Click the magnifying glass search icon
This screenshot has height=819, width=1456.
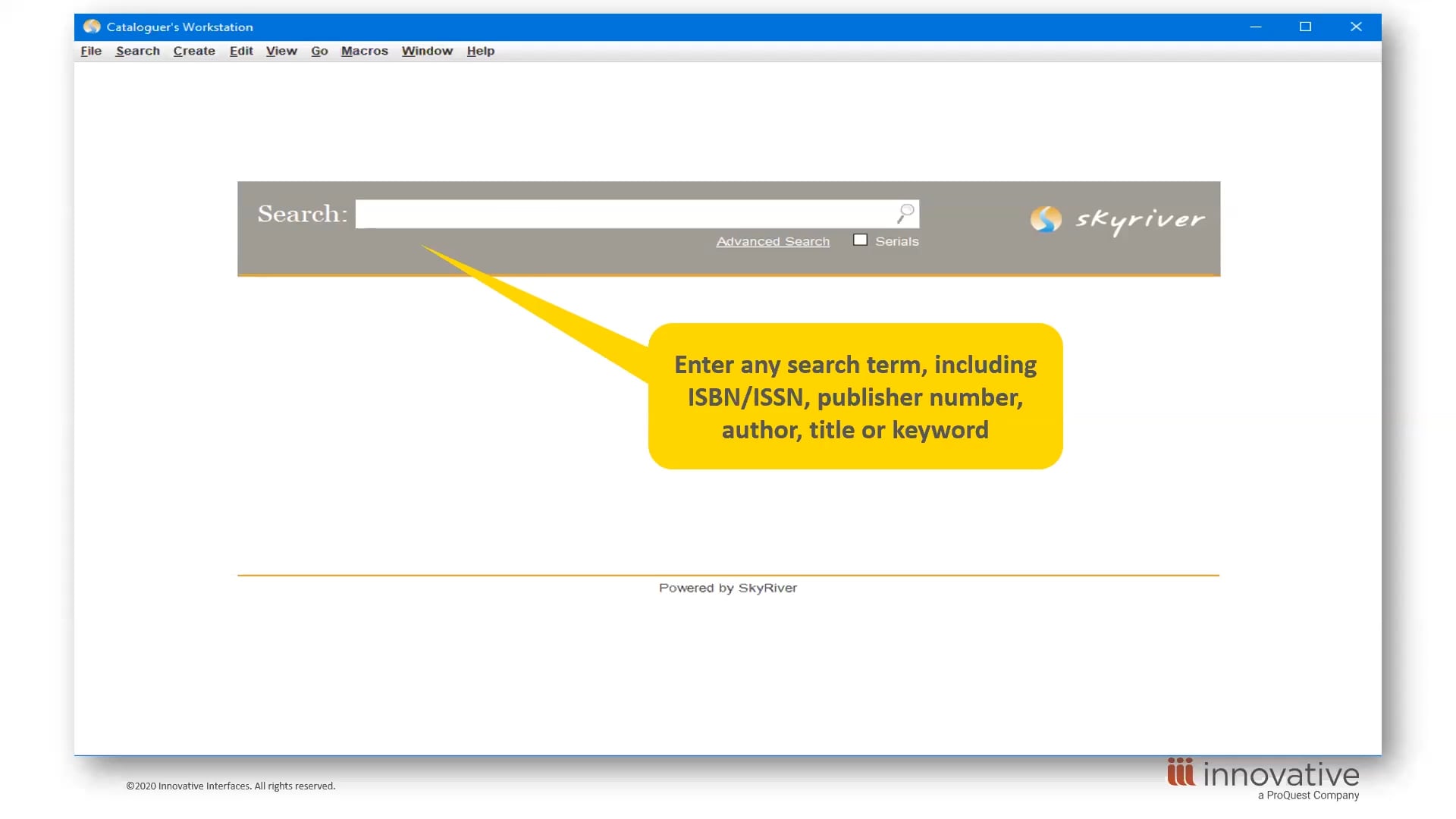[x=905, y=214]
